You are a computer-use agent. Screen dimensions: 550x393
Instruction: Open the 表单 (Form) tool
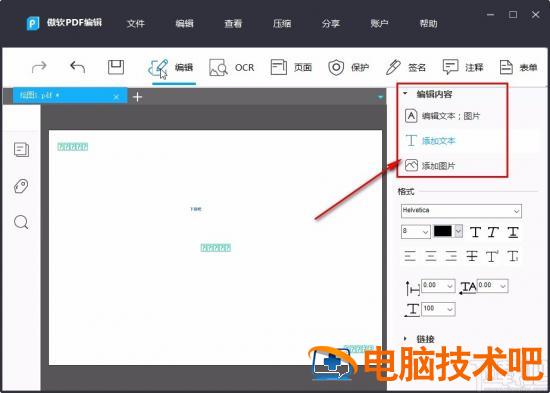[518, 67]
